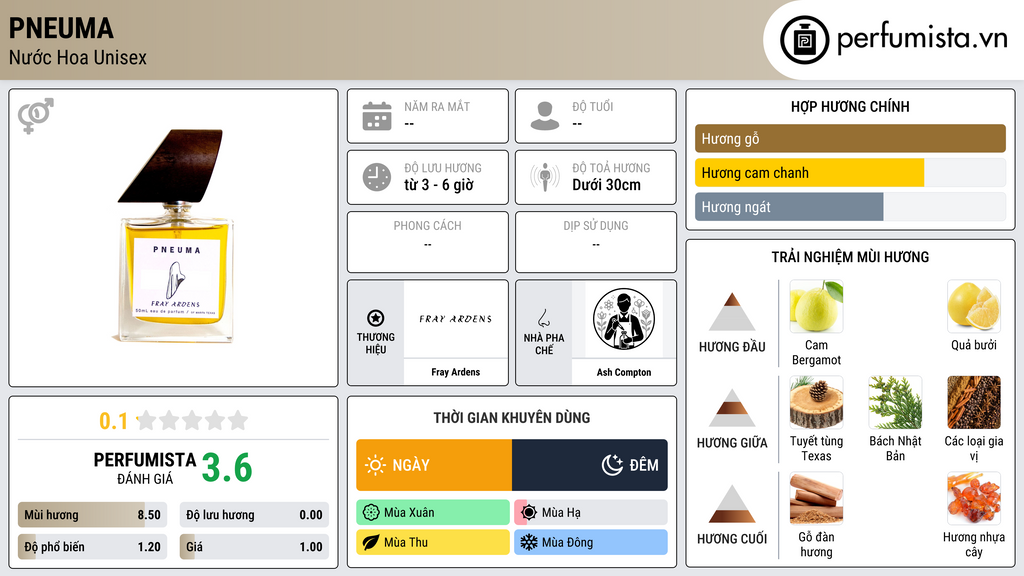Open the Tuyết tùng Texas note image
1024x576 pixels.
click(x=816, y=402)
